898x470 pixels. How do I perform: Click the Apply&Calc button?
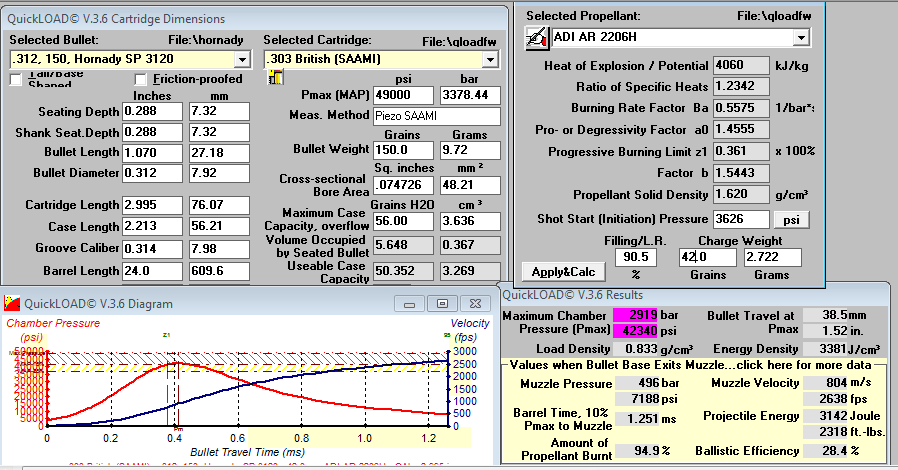564,272
